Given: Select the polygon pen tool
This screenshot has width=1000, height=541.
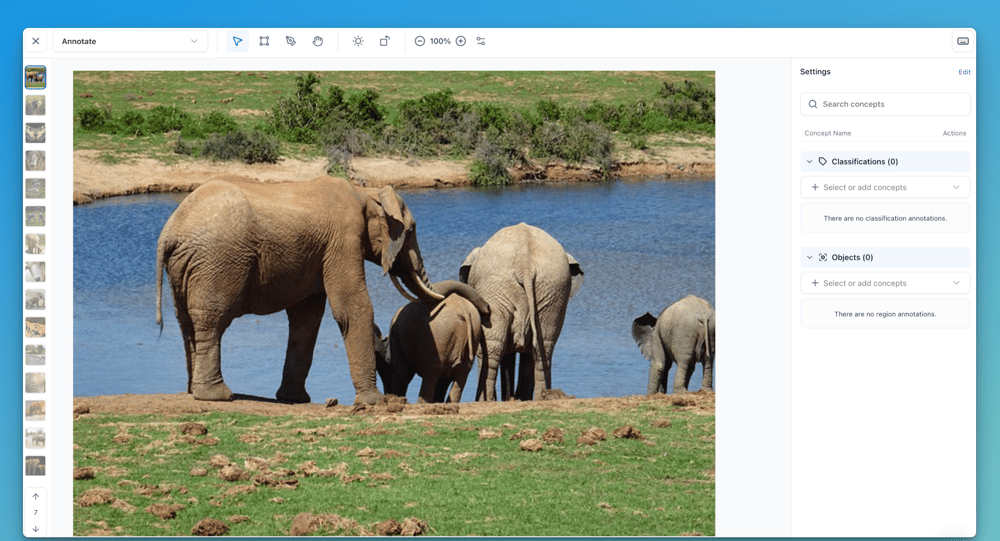Looking at the screenshot, I should point(291,41).
